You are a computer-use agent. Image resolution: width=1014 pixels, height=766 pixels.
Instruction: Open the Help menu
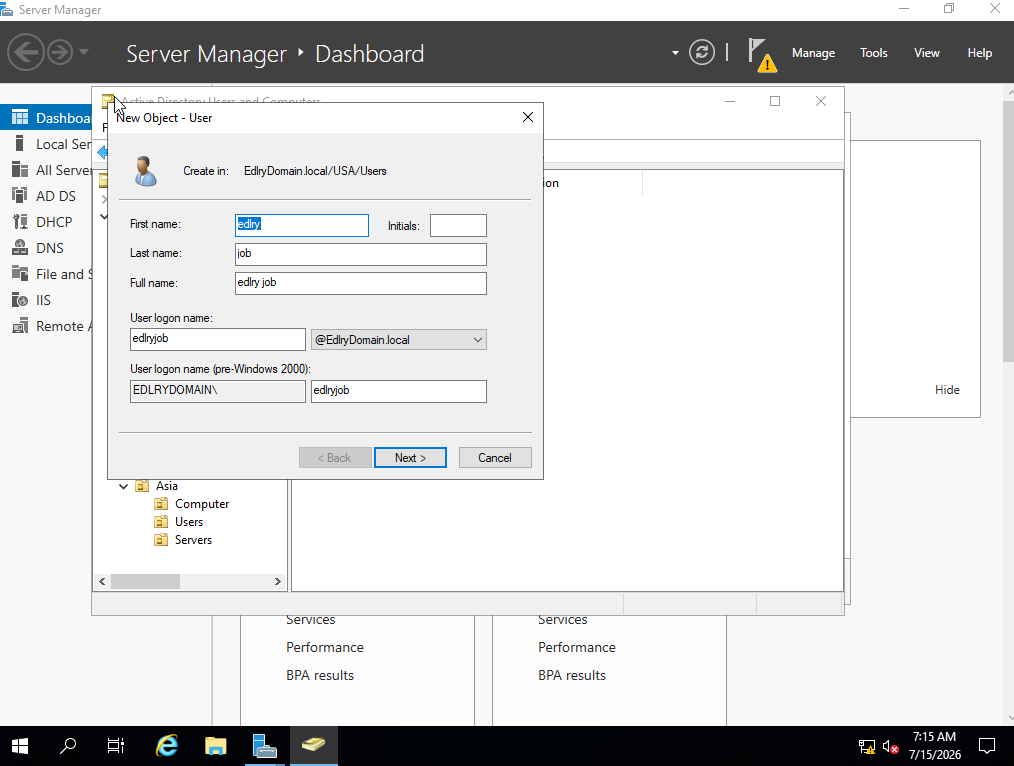[979, 53]
